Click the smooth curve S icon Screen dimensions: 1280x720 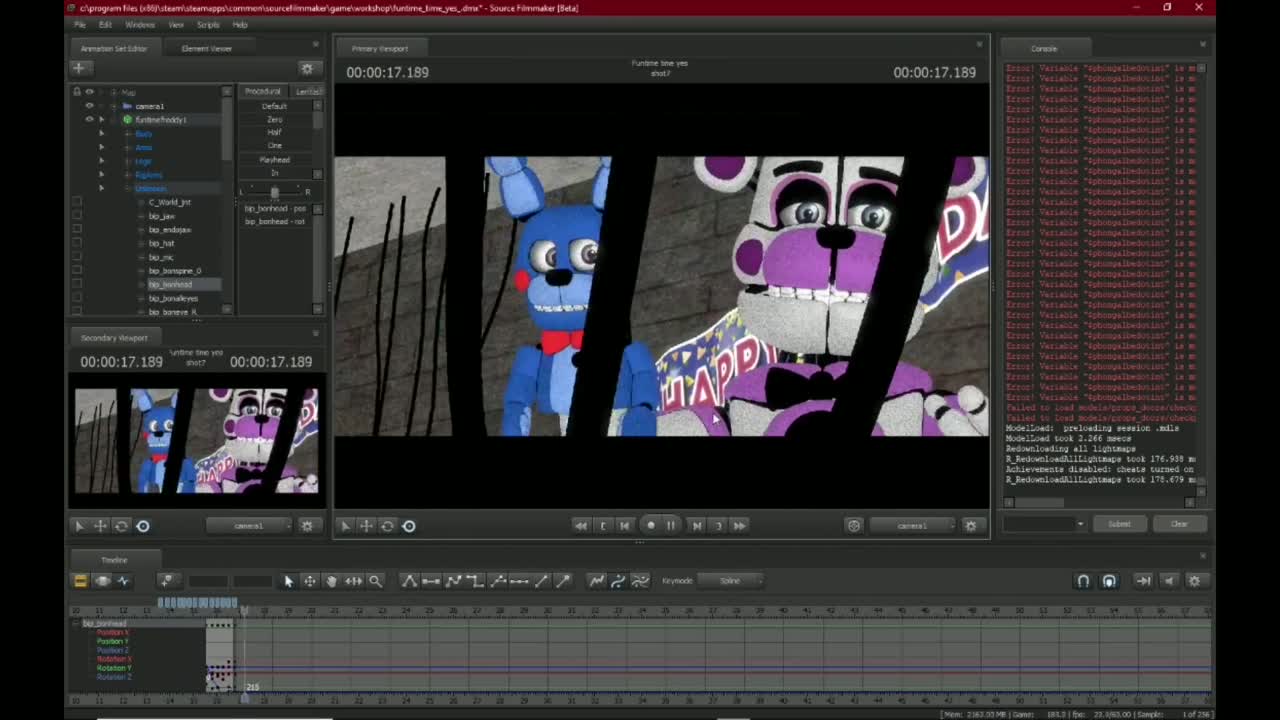click(618, 581)
